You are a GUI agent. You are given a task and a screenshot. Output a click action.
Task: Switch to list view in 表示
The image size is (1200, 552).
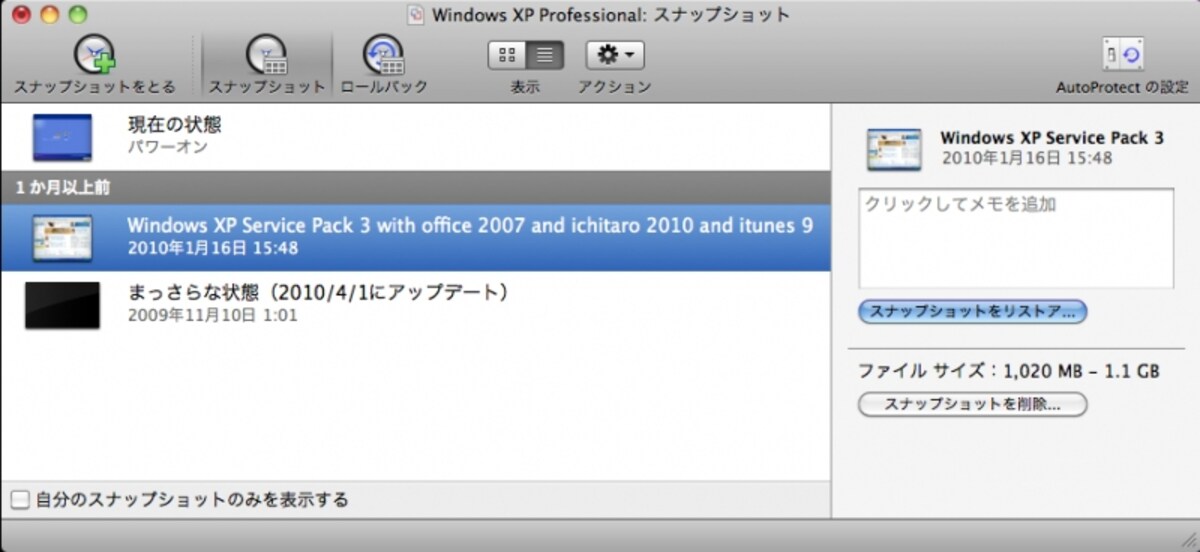[x=545, y=55]
